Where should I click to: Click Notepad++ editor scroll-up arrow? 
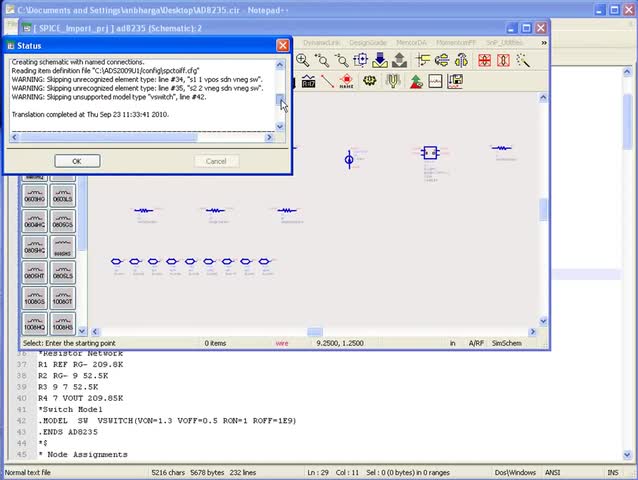coord(627,72)
